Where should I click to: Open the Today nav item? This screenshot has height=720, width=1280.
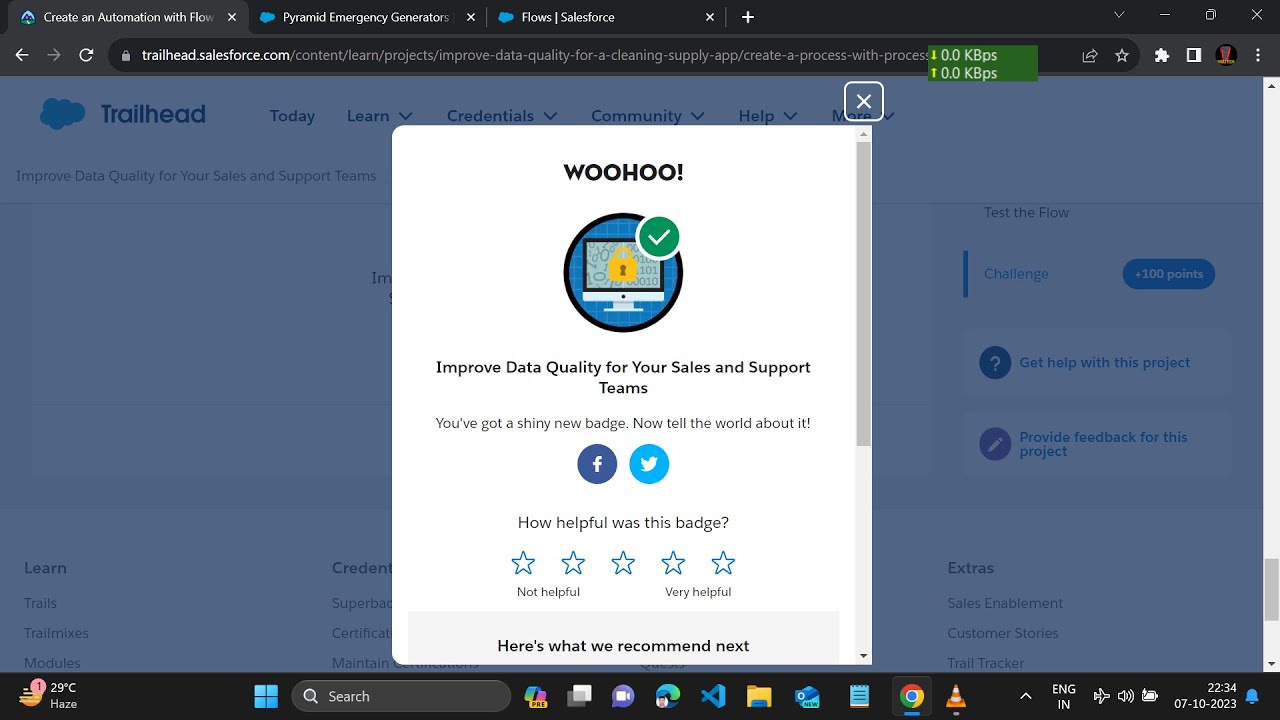[x=292, y=116]
